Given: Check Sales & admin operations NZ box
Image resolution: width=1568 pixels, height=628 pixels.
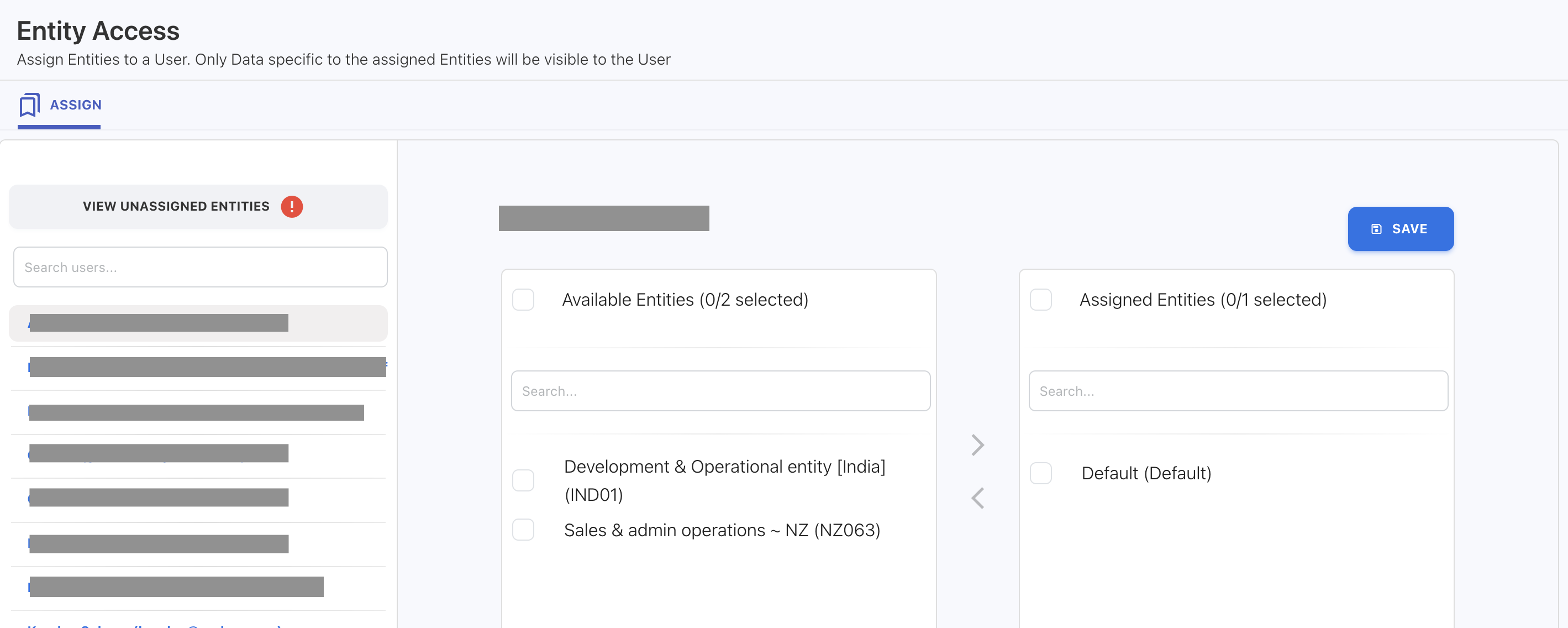Looking at the screenshot, I should pos(523,530).
